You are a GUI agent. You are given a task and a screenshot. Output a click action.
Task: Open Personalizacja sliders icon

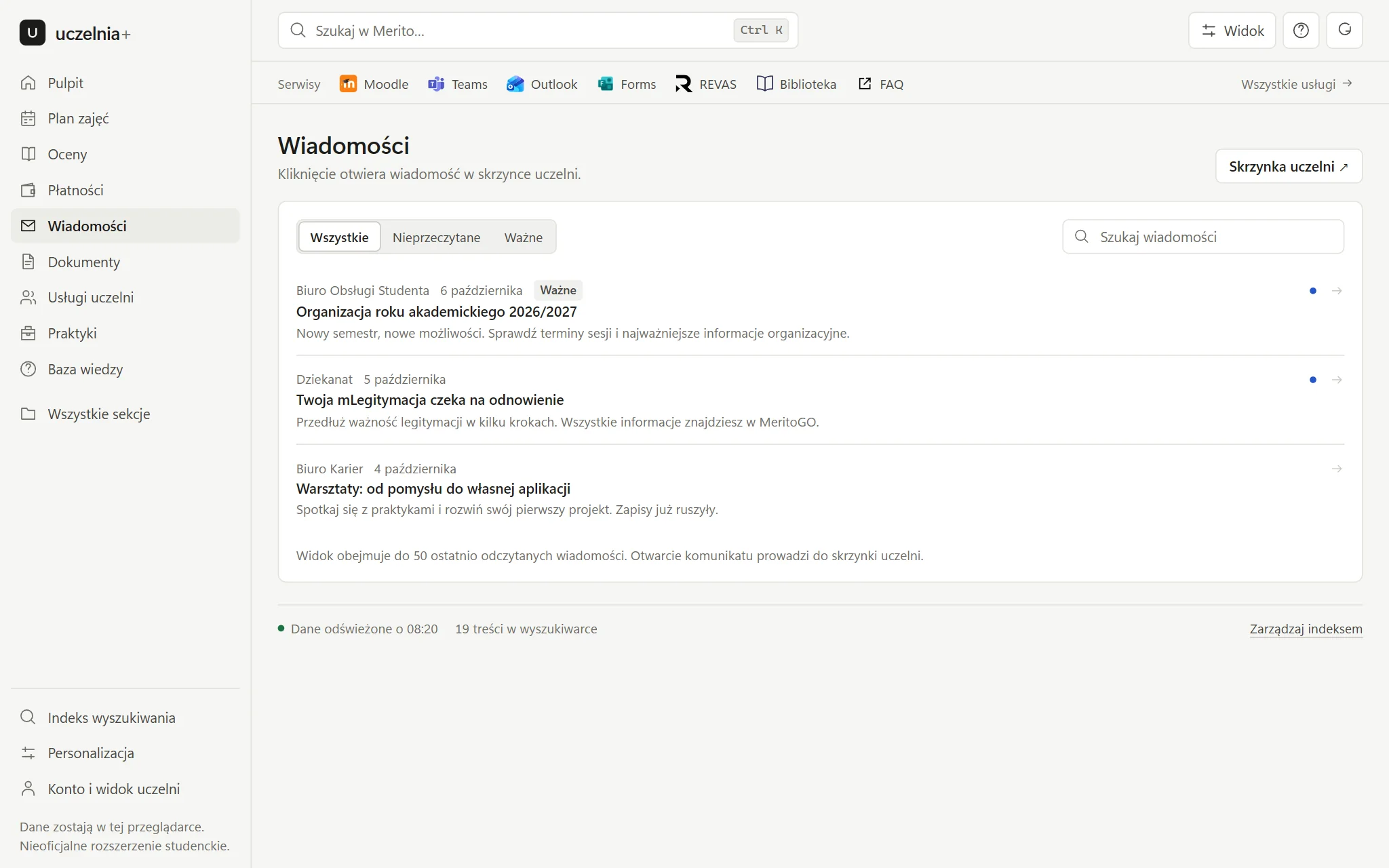tap(28, 753)
